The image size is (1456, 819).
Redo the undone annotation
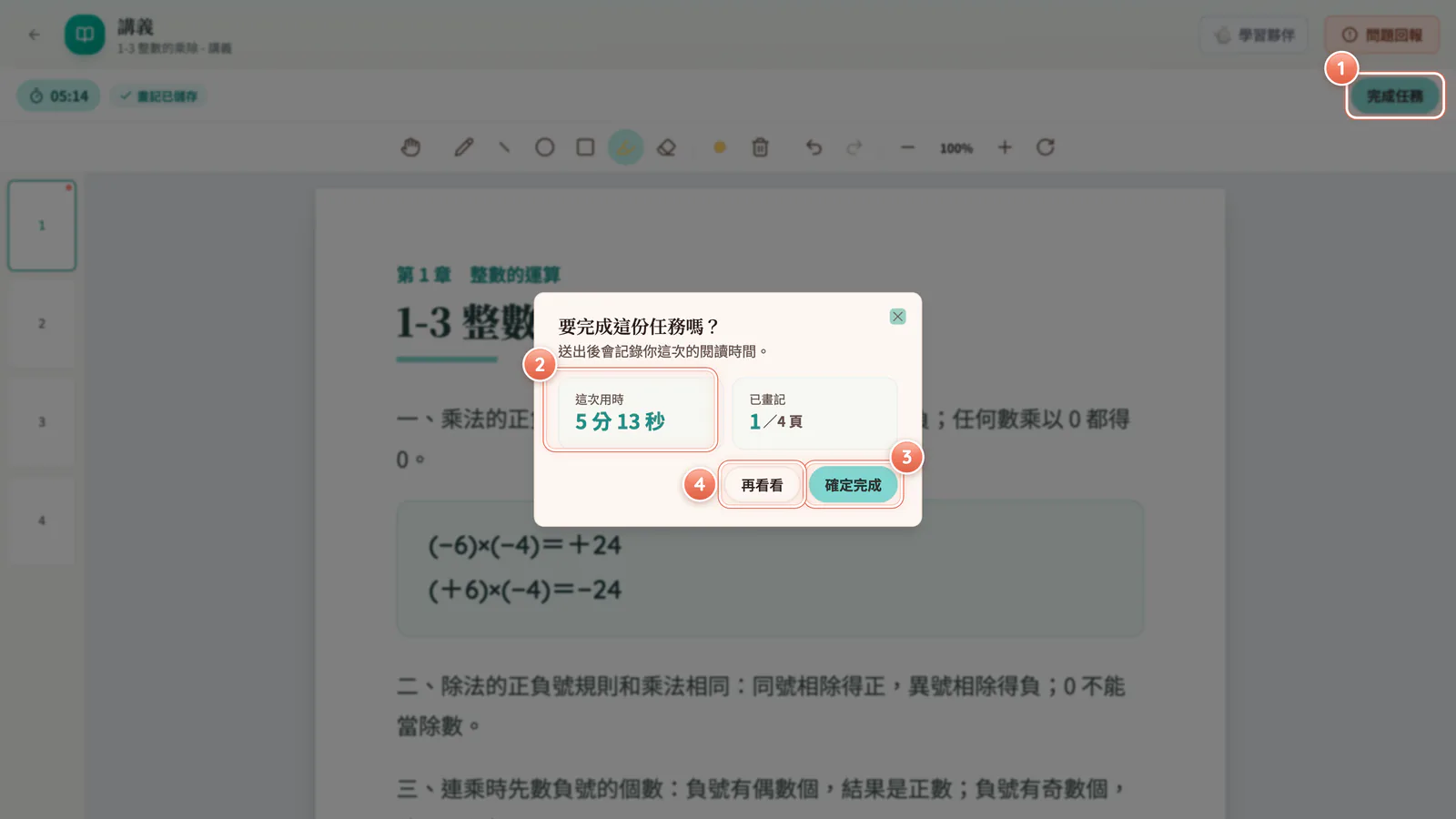854,147
